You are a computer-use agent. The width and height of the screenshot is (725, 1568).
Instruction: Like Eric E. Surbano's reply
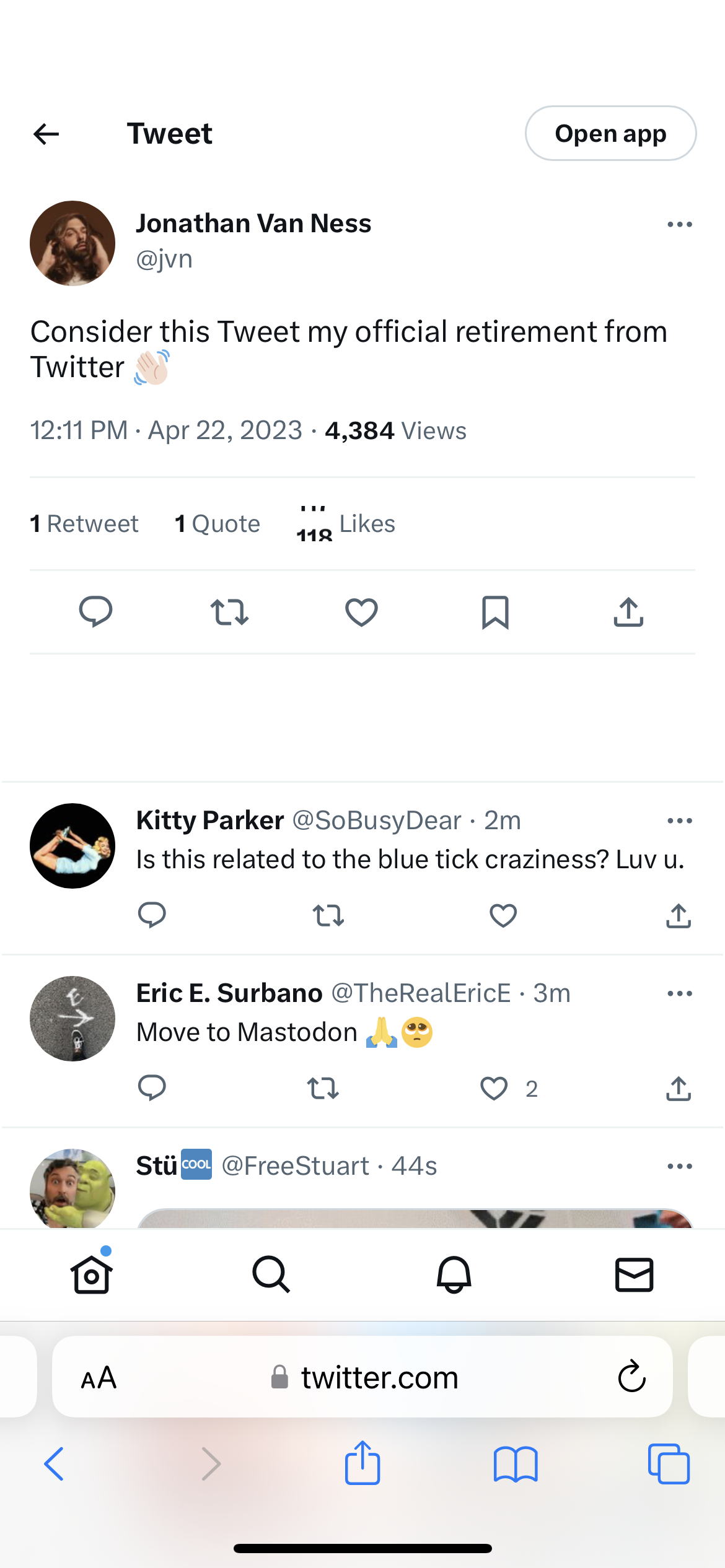click(494, 1088)
